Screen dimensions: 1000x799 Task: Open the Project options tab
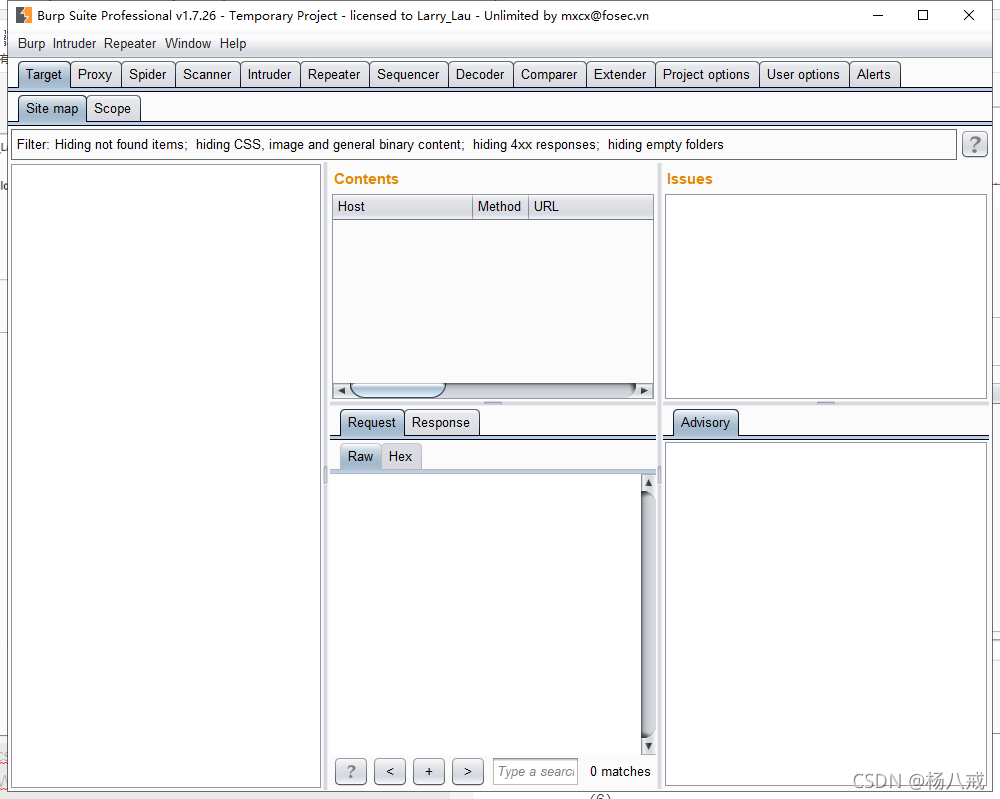[706, 75]
